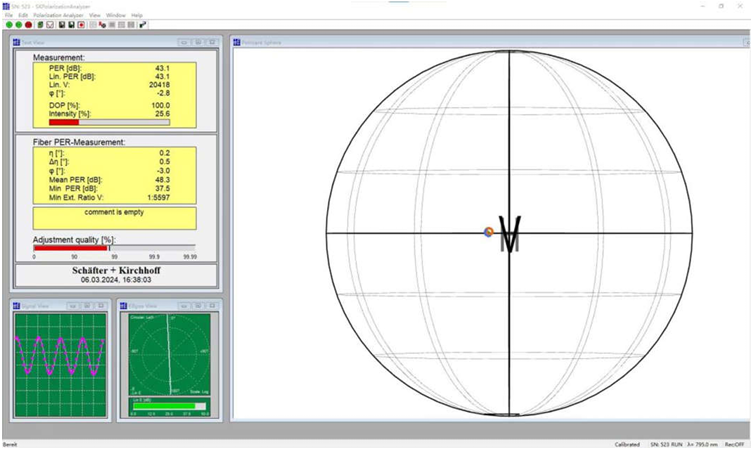Click the first green circle toolbar icon

pyautogui.click(x=9, y=25)
